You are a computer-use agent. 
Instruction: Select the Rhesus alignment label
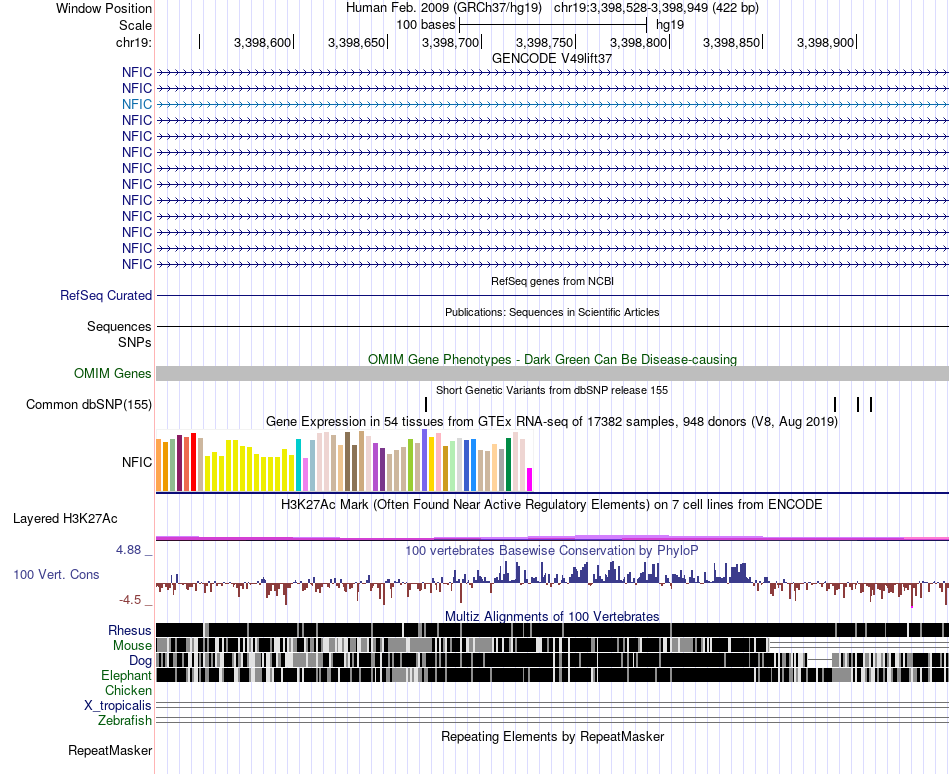130,630
